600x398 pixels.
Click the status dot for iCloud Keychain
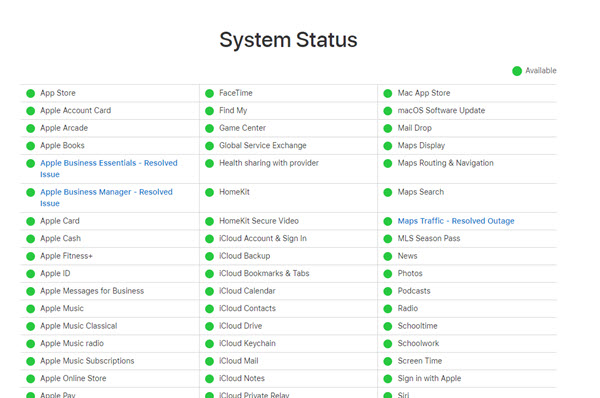(209, 344)
